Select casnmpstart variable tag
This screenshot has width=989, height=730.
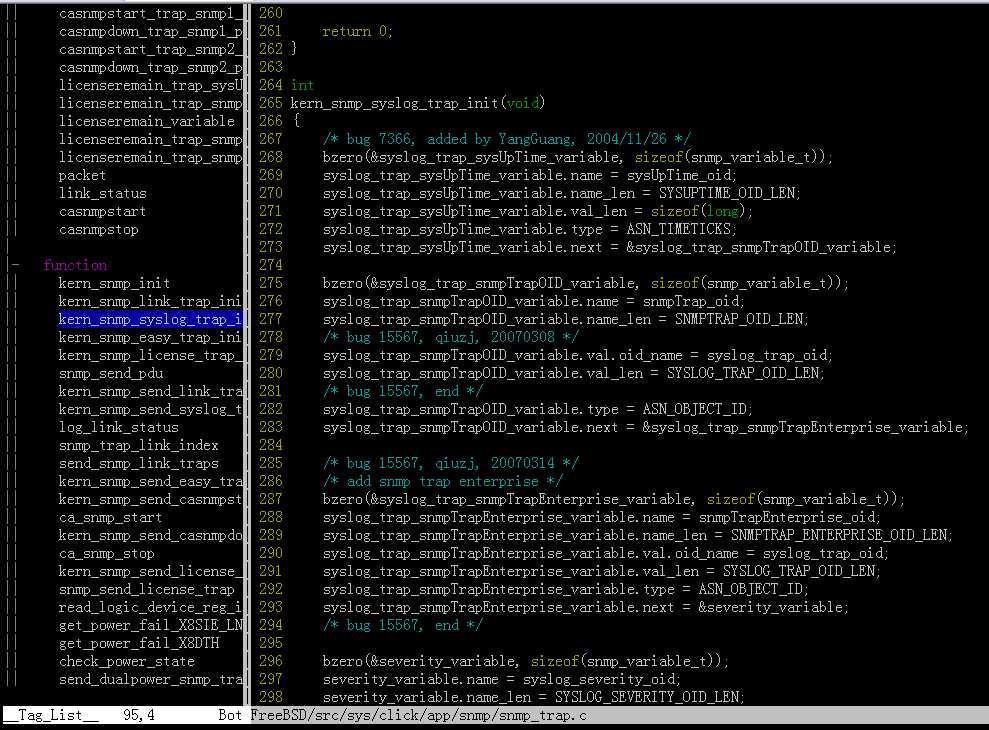(102, 211)
